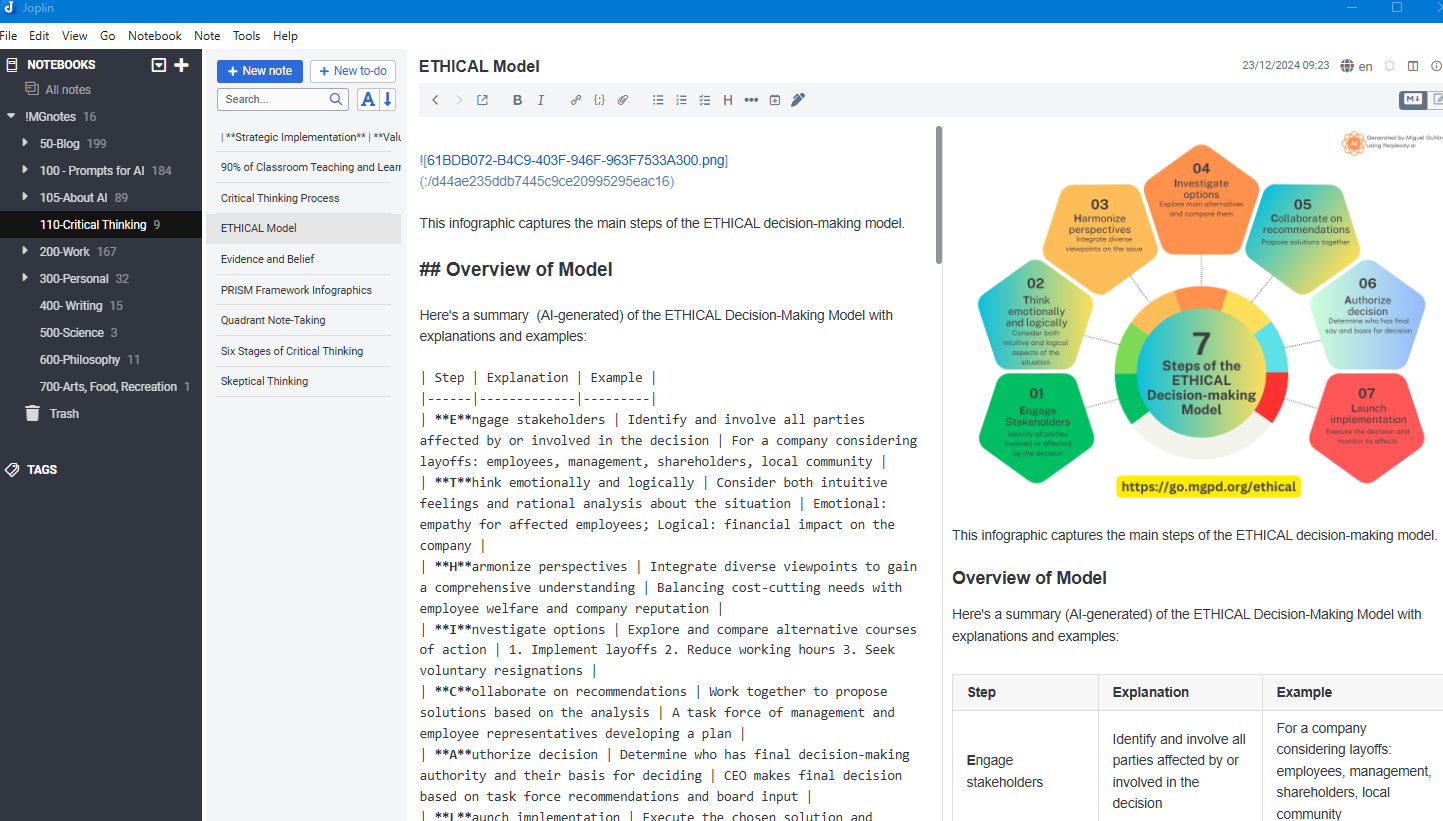Insert a code block with braces icon

(x=599, y=100)
